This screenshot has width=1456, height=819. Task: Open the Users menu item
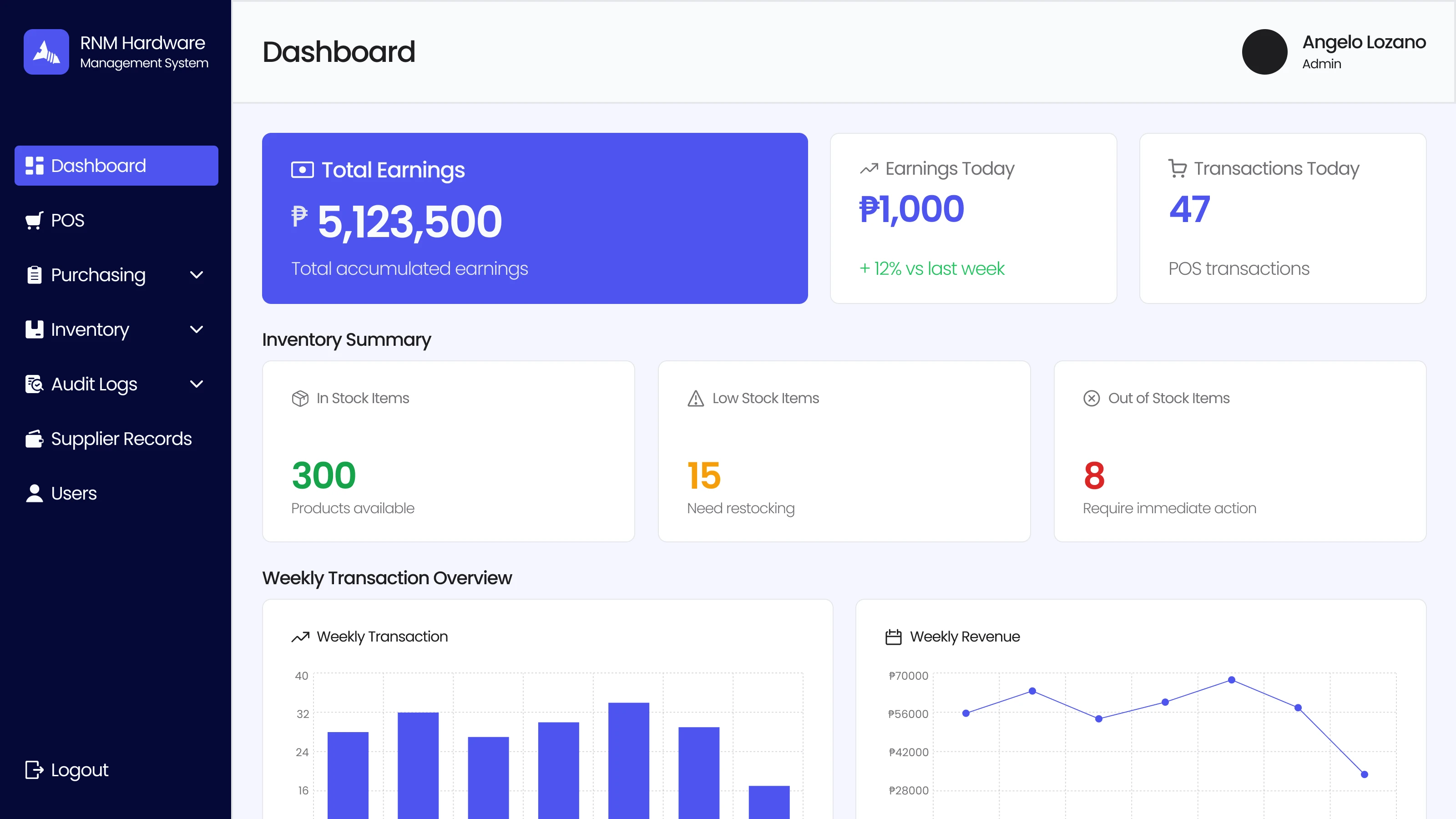116,493
